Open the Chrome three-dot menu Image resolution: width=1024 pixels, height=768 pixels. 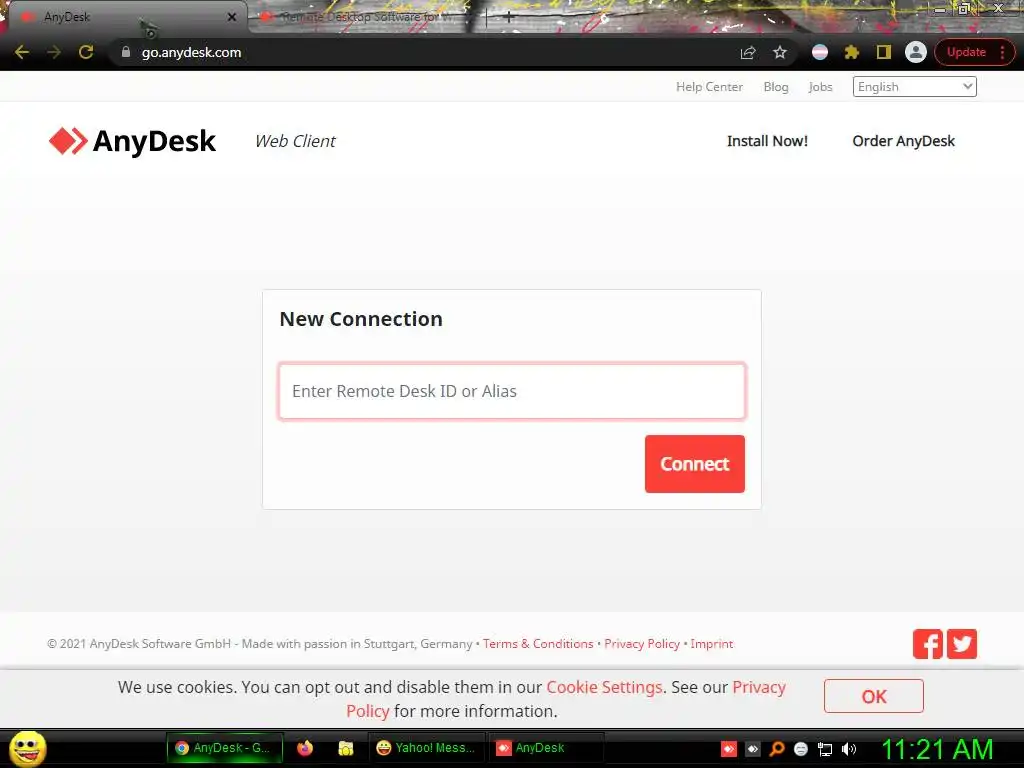click(1002, 52)
